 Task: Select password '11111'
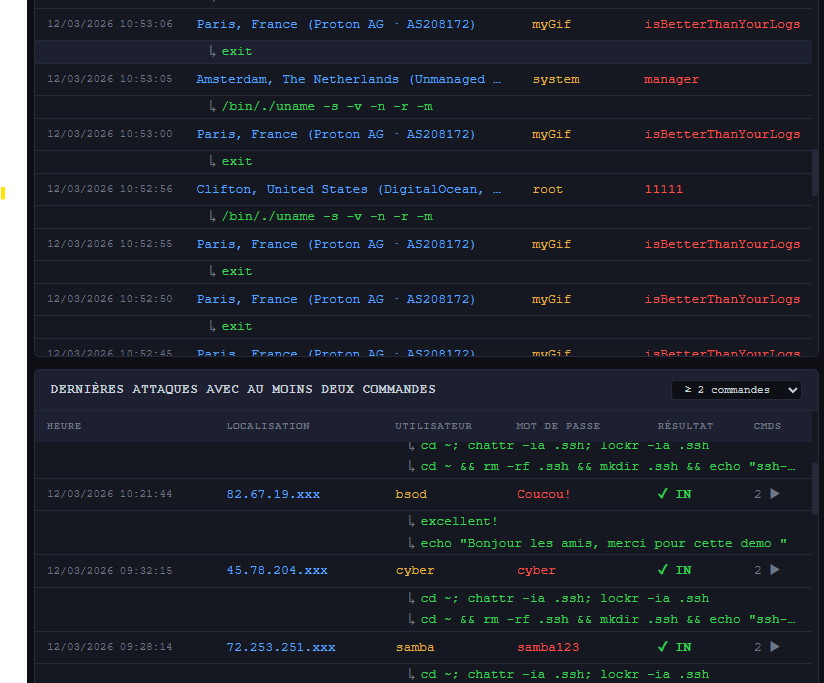664,189
